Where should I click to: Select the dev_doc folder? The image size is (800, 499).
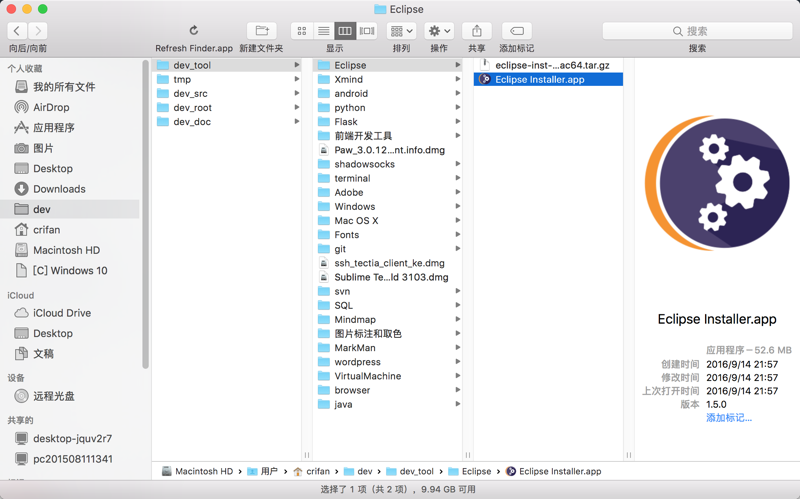pyautogui.click(x=228, y=121)
